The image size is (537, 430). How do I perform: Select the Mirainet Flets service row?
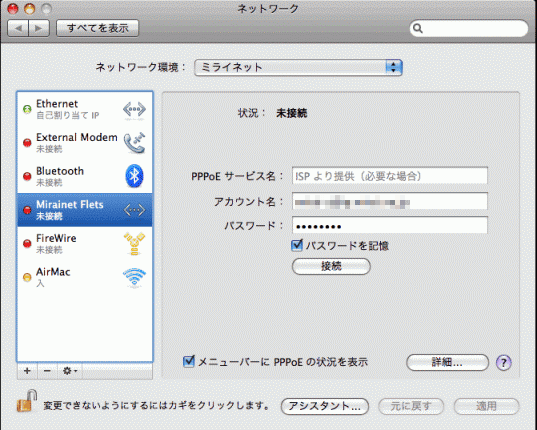[85, 210]
